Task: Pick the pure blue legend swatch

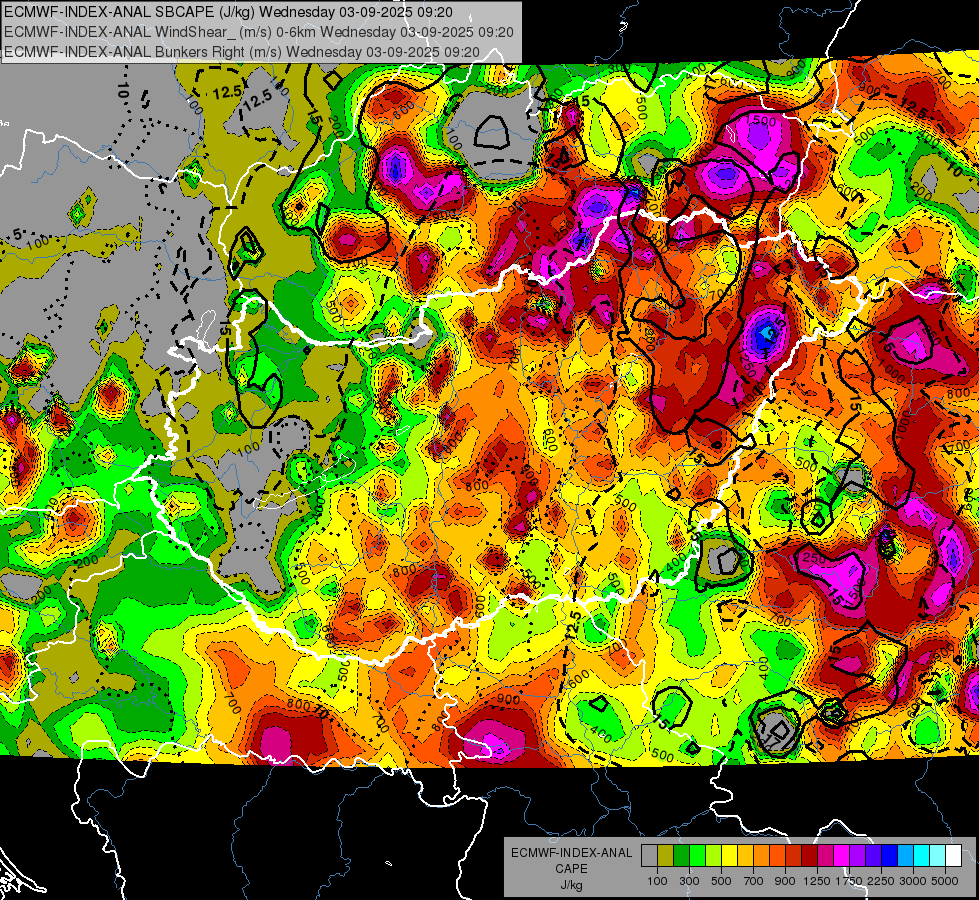Action: pos(890,856)
